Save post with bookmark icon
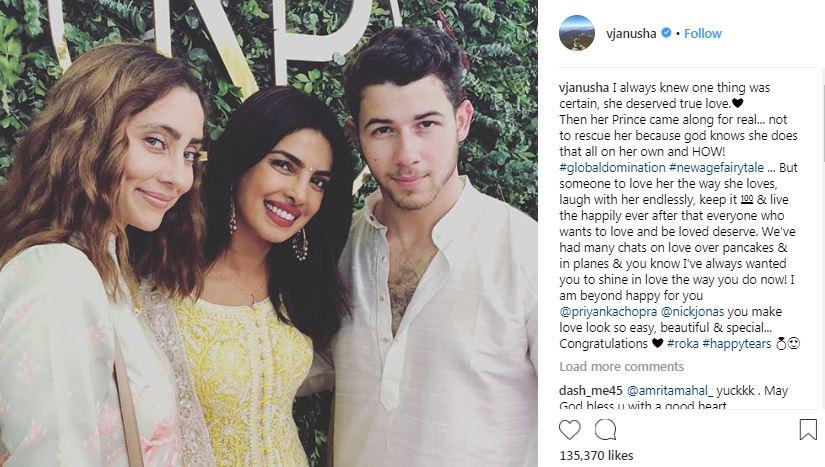 808,430
